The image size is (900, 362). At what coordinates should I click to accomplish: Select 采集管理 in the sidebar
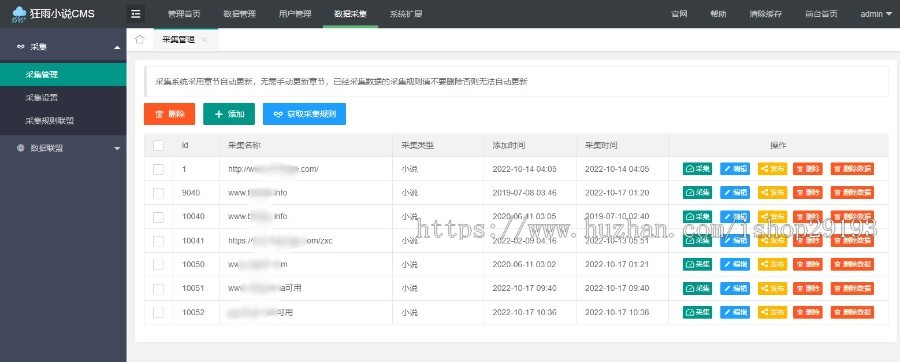coord(63,75)
